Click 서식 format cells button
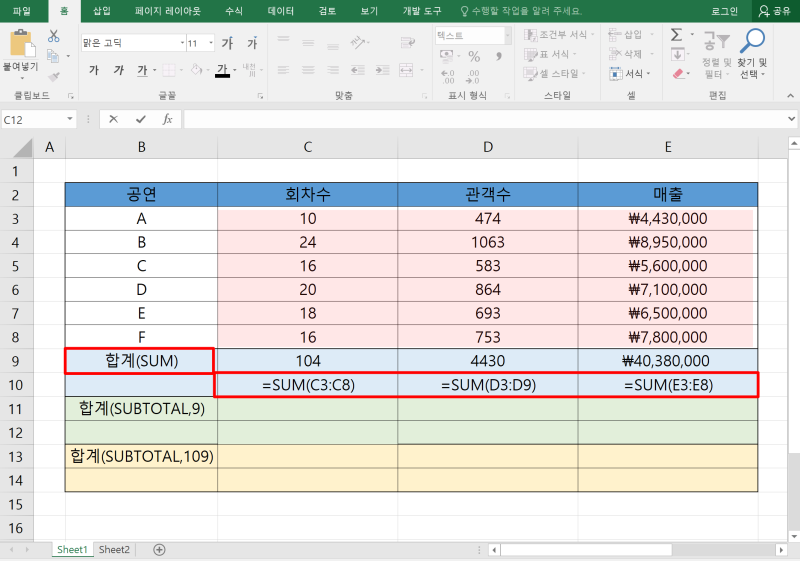The image size is (800, 561). 630,74
